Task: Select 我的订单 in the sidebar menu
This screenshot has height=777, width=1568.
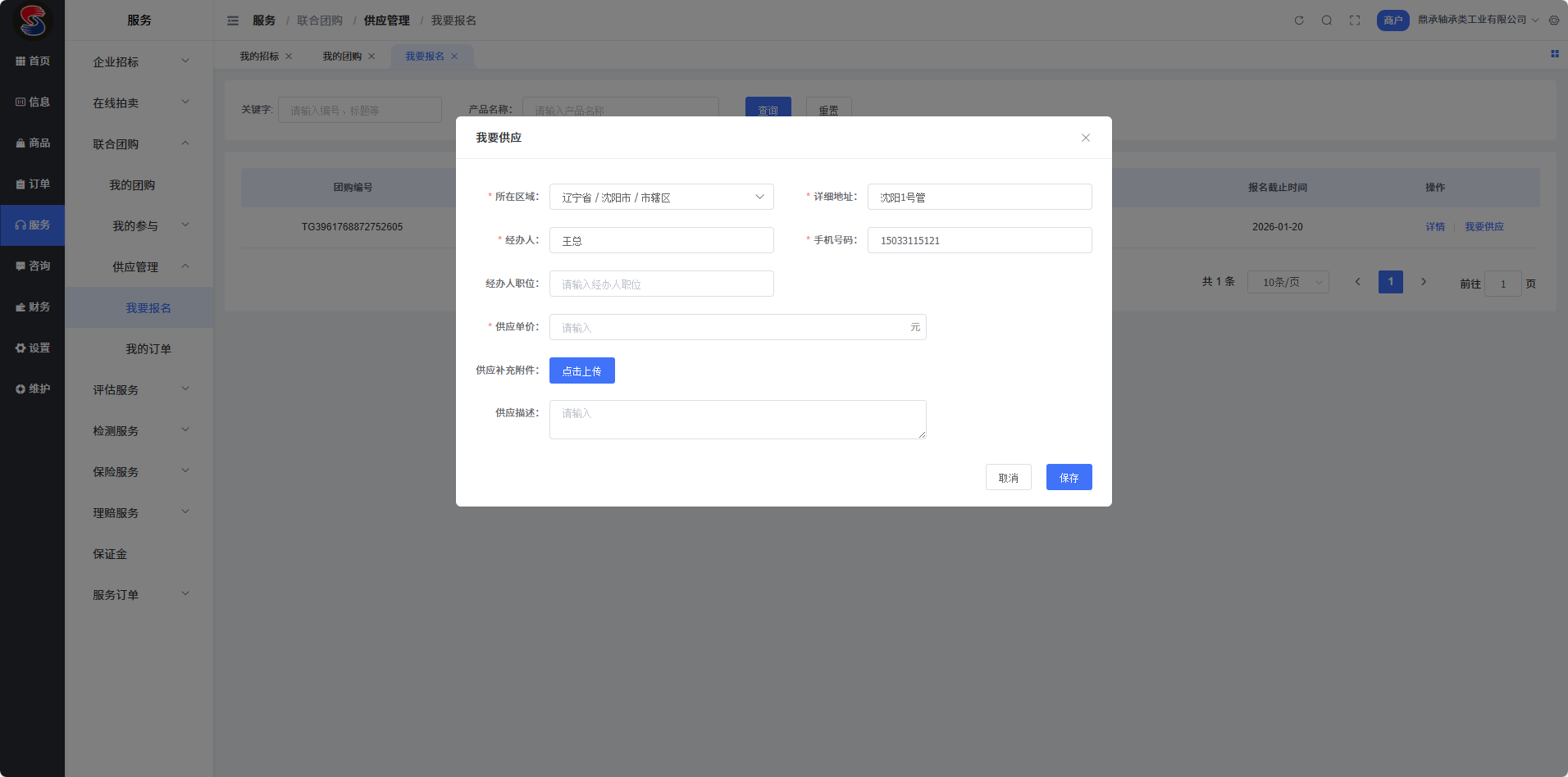Action: pyautogui.click(x=148, y=349)
